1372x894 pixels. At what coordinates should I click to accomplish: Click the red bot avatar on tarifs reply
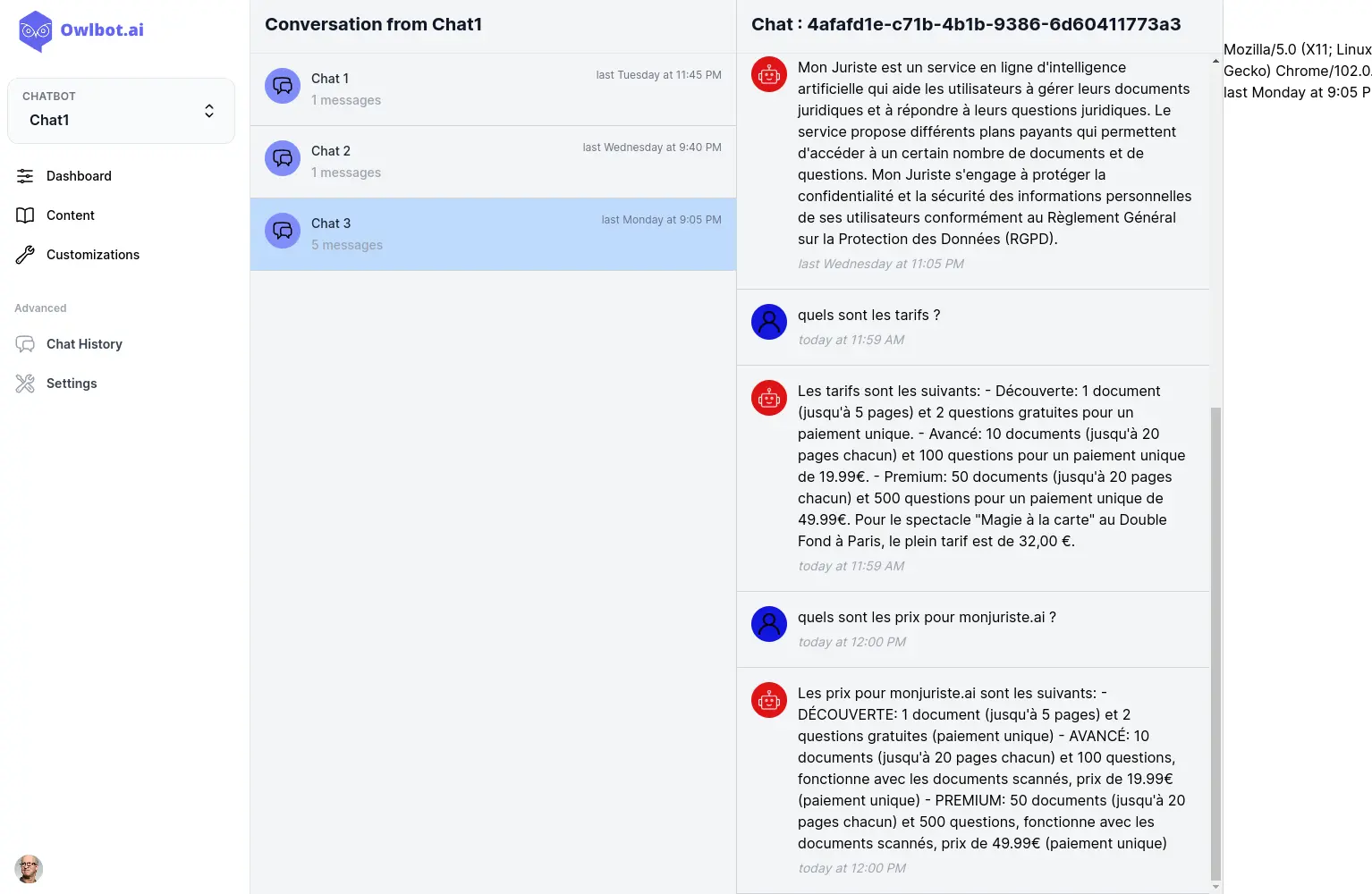pyautogui.click(x=769, y=398)
